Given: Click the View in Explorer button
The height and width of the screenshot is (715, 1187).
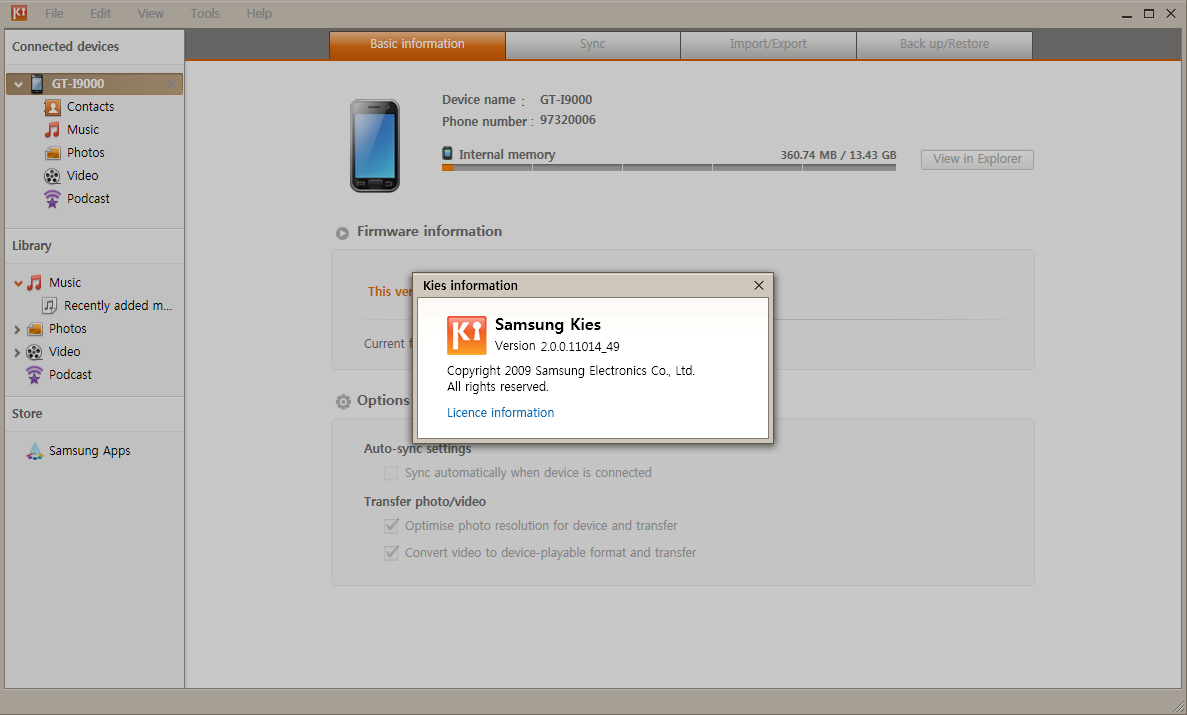Looking at the screenshot, I should (x=977, y=159).
